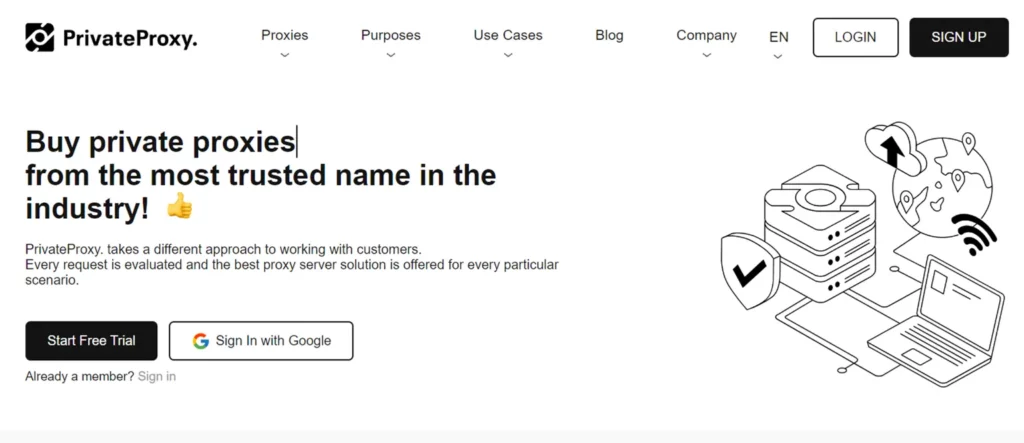Click the Google logo in sign-in button
The height and width of the screenshot is (443, 1024).
(x=200, y=341)
